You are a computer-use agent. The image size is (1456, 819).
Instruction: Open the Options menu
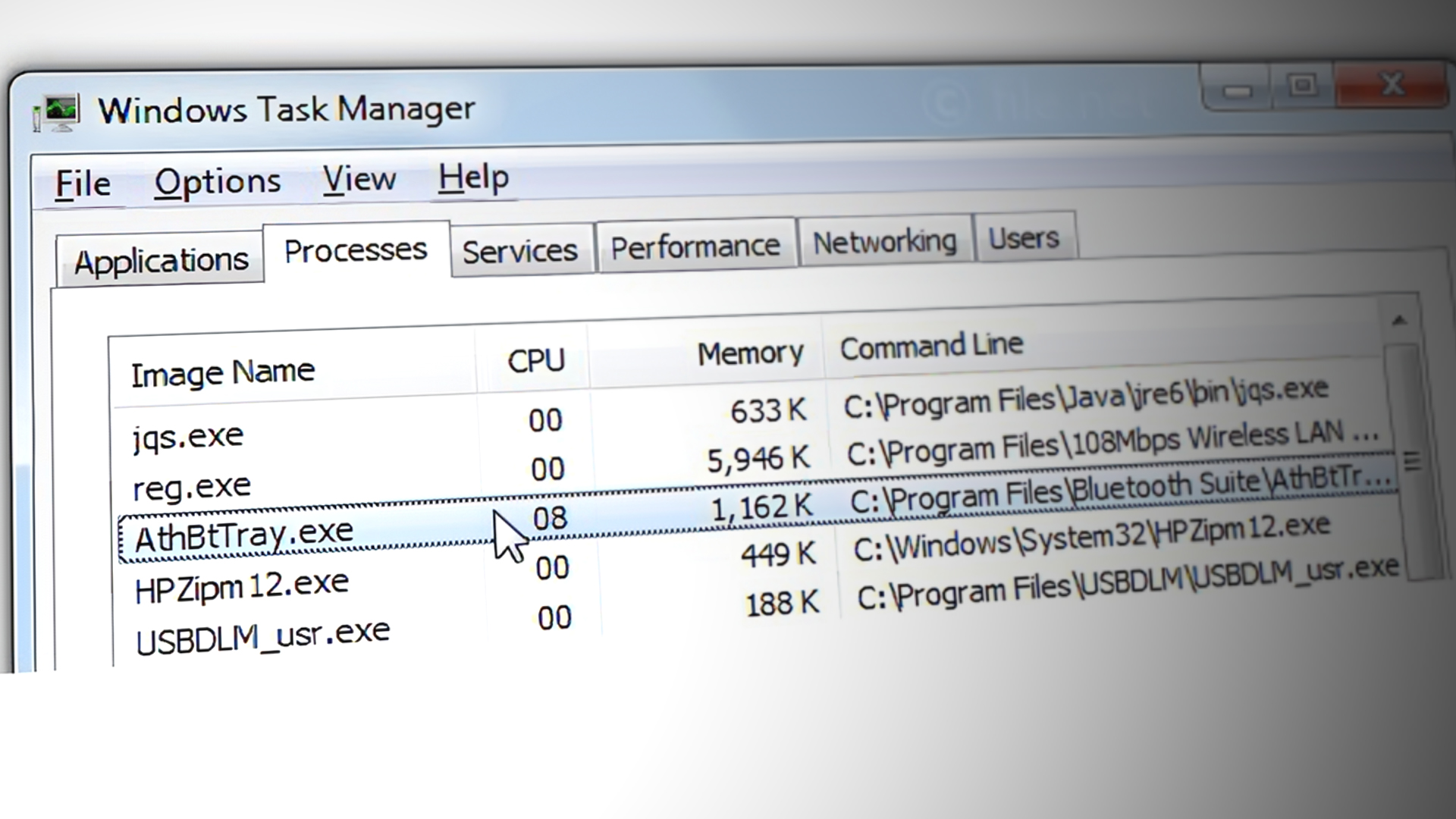218,182
